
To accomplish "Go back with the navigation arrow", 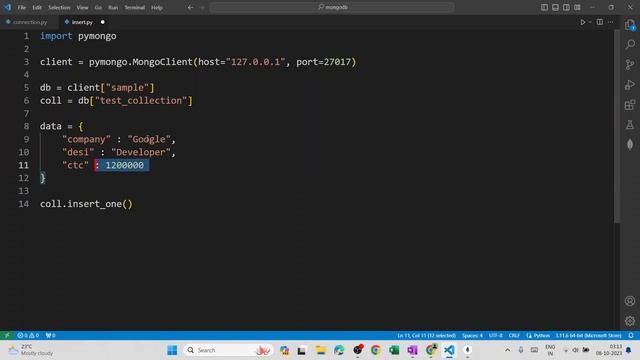I will point(190,7).
